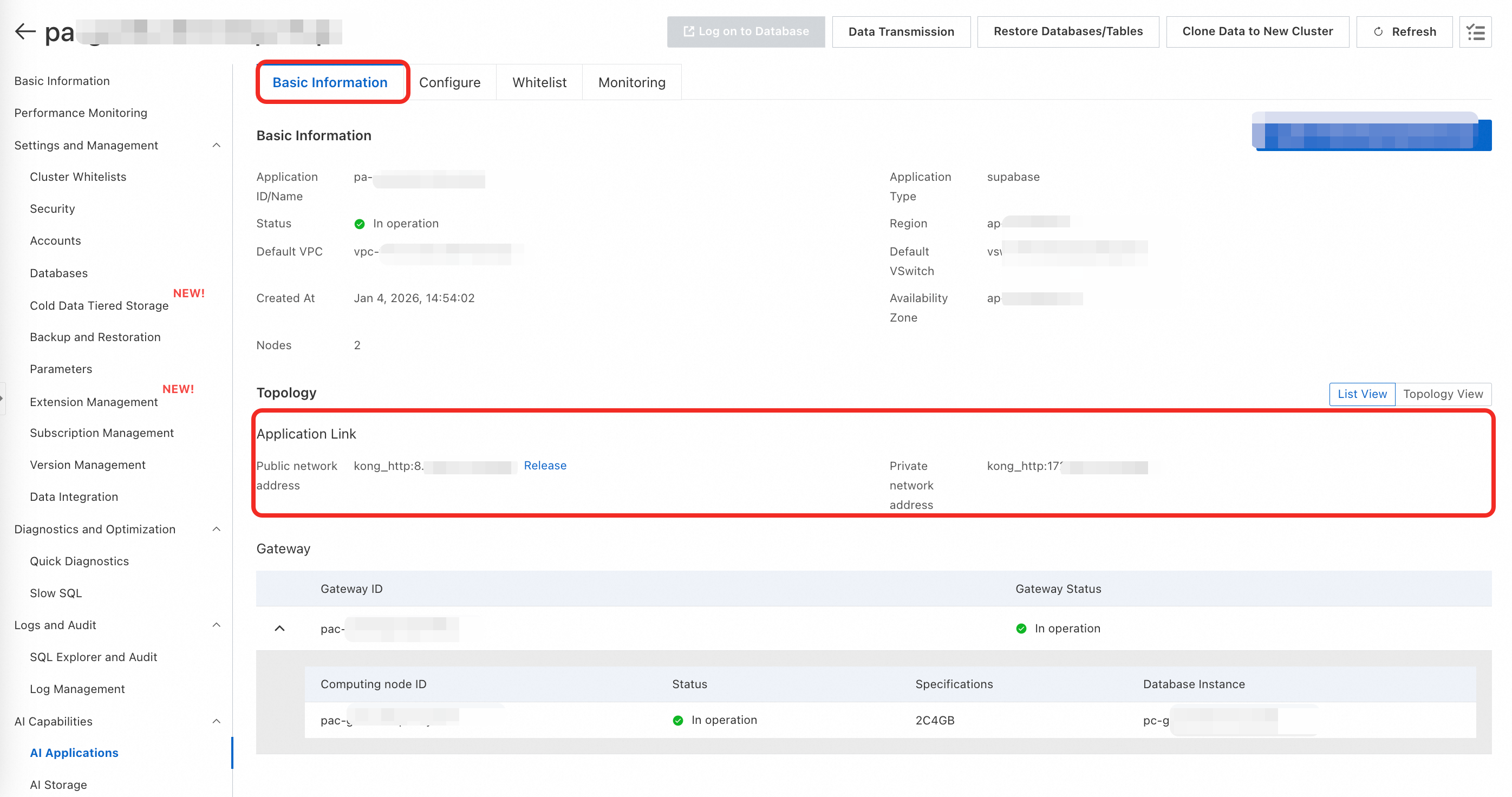Collapse Diagnostics and Optimization section

click(x=216, y=530)
